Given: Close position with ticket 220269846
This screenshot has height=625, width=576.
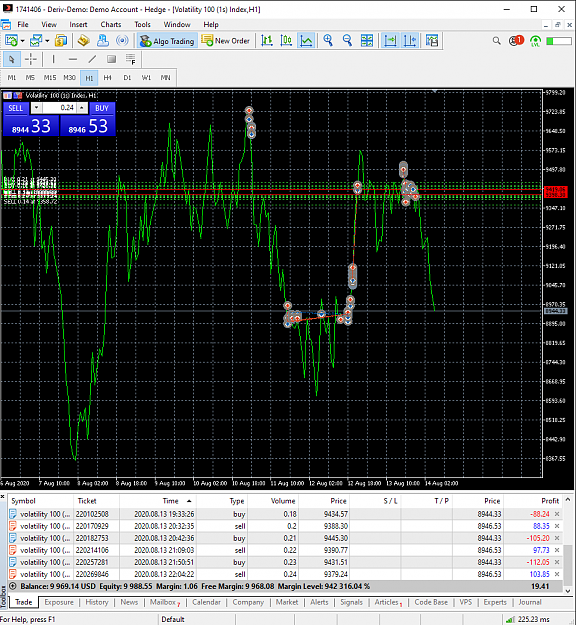Looking at the screenshot, I should tap(557, 574).
